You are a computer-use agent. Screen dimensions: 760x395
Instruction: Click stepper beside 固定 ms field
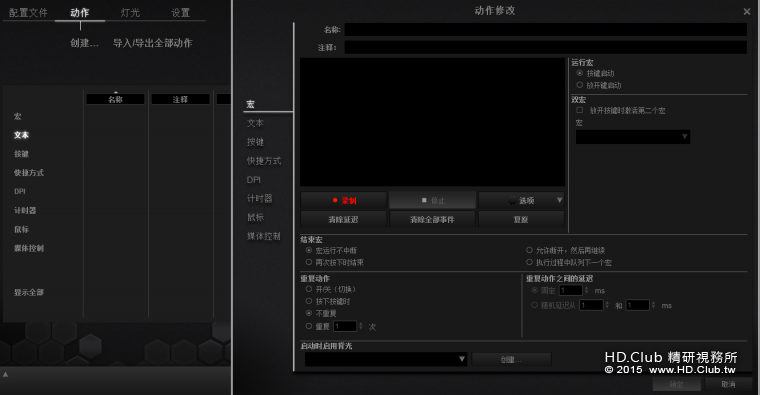pos(586,290)
